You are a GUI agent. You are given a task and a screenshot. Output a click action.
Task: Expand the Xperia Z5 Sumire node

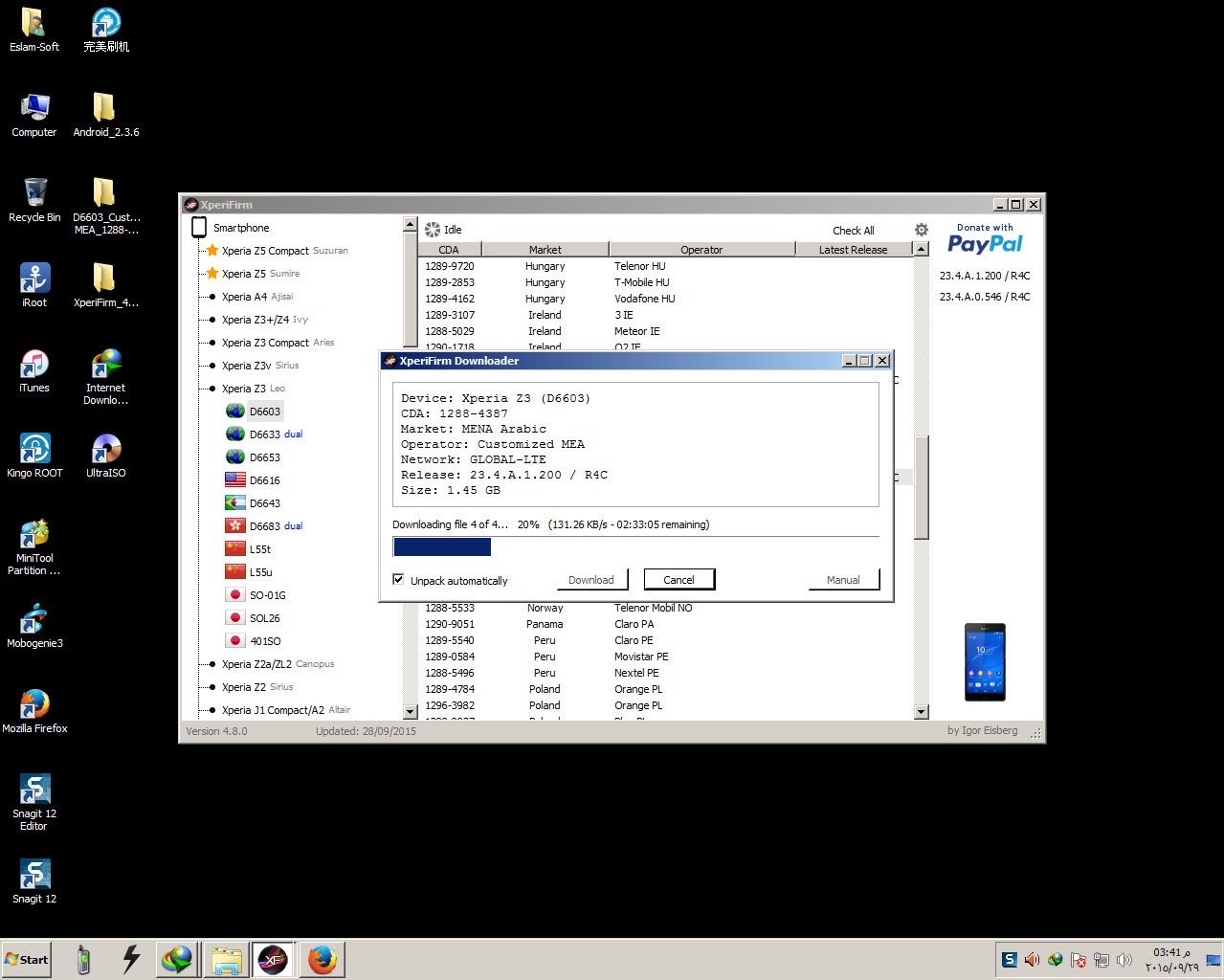(212, 274)
